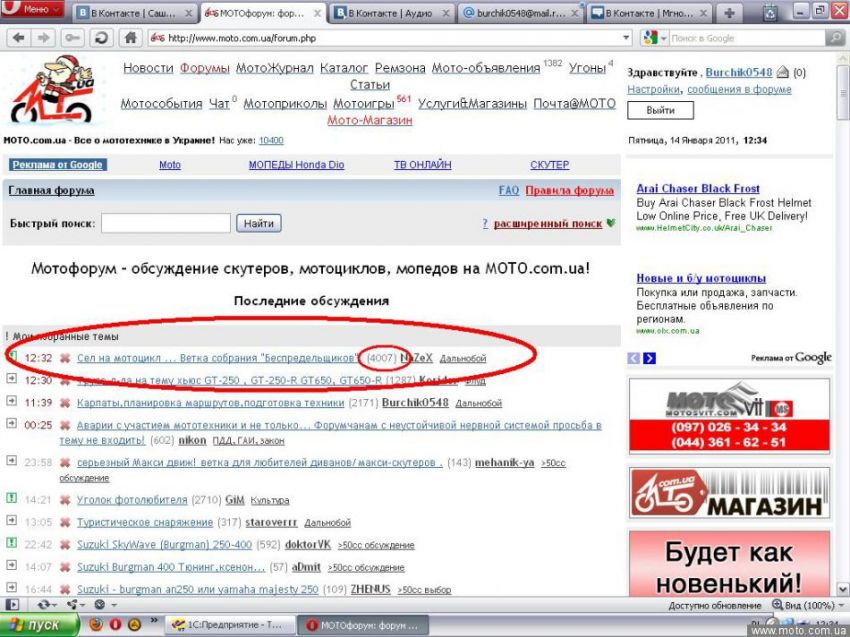This screenshot has width=850, height=637.
Task: Click previous ad arrow in Google ads
Action: [634, 358]
